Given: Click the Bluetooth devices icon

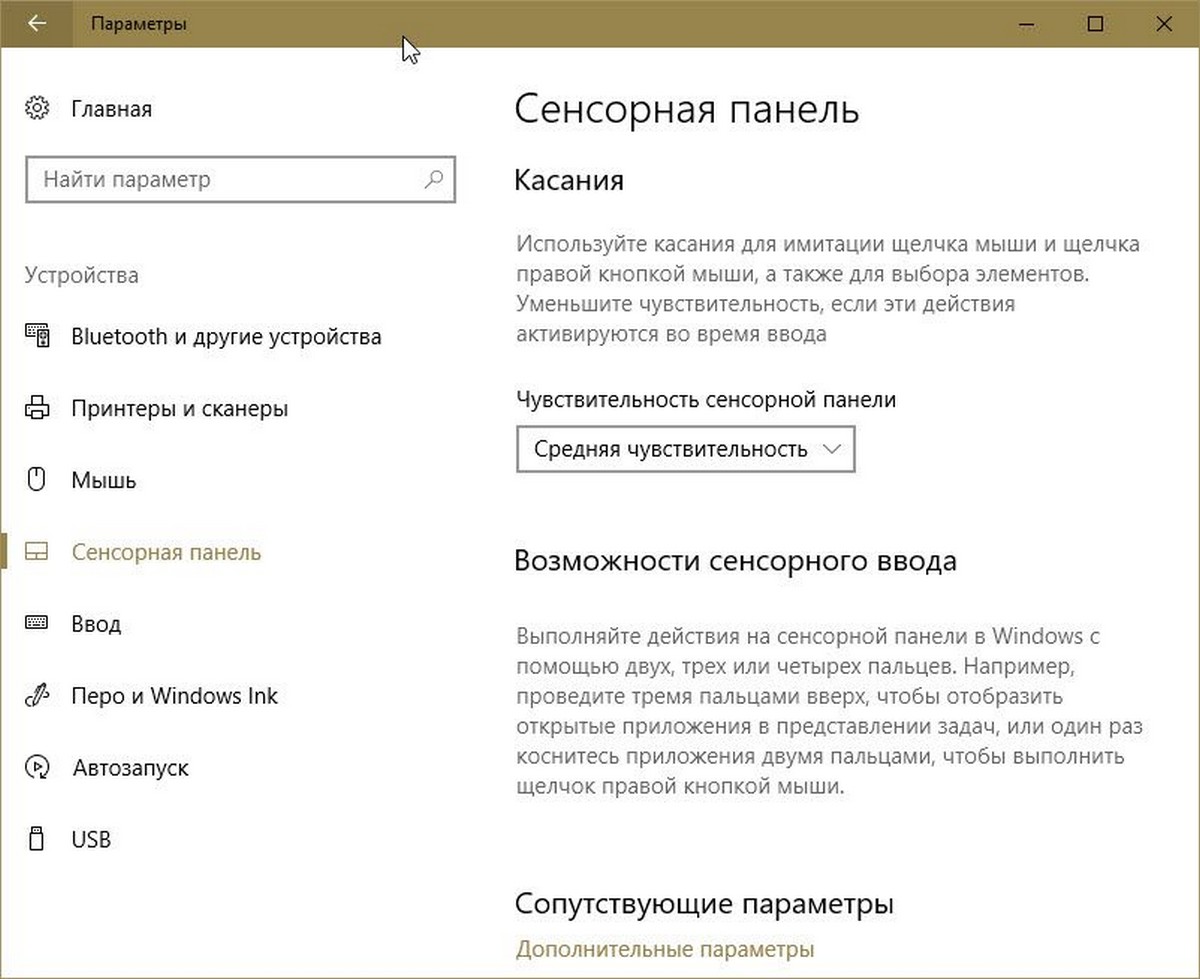Looking at the screenshot, I should coord(37,336).
